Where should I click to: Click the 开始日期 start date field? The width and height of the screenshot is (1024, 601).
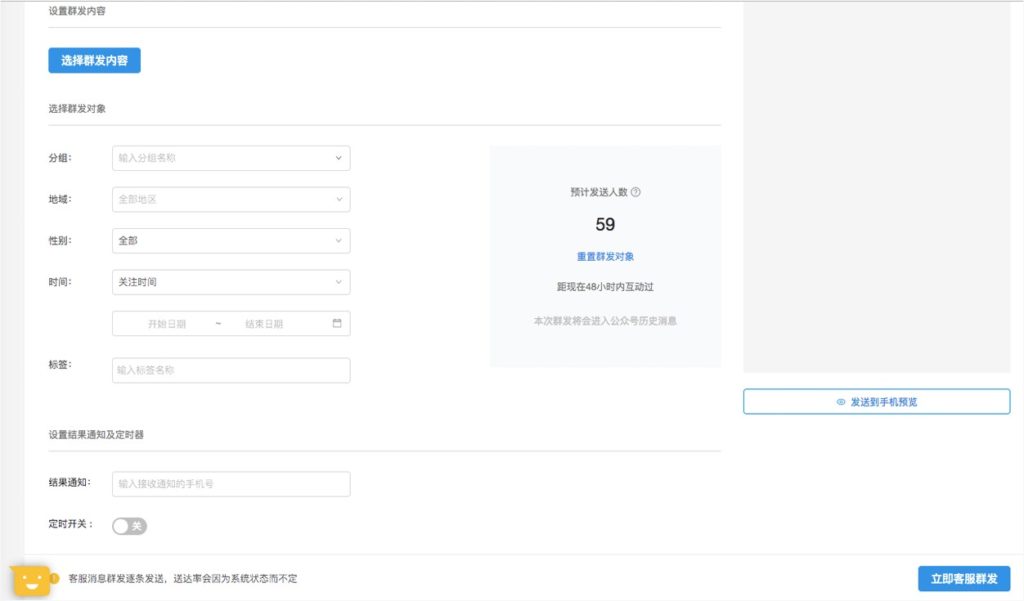pos(167,324)
